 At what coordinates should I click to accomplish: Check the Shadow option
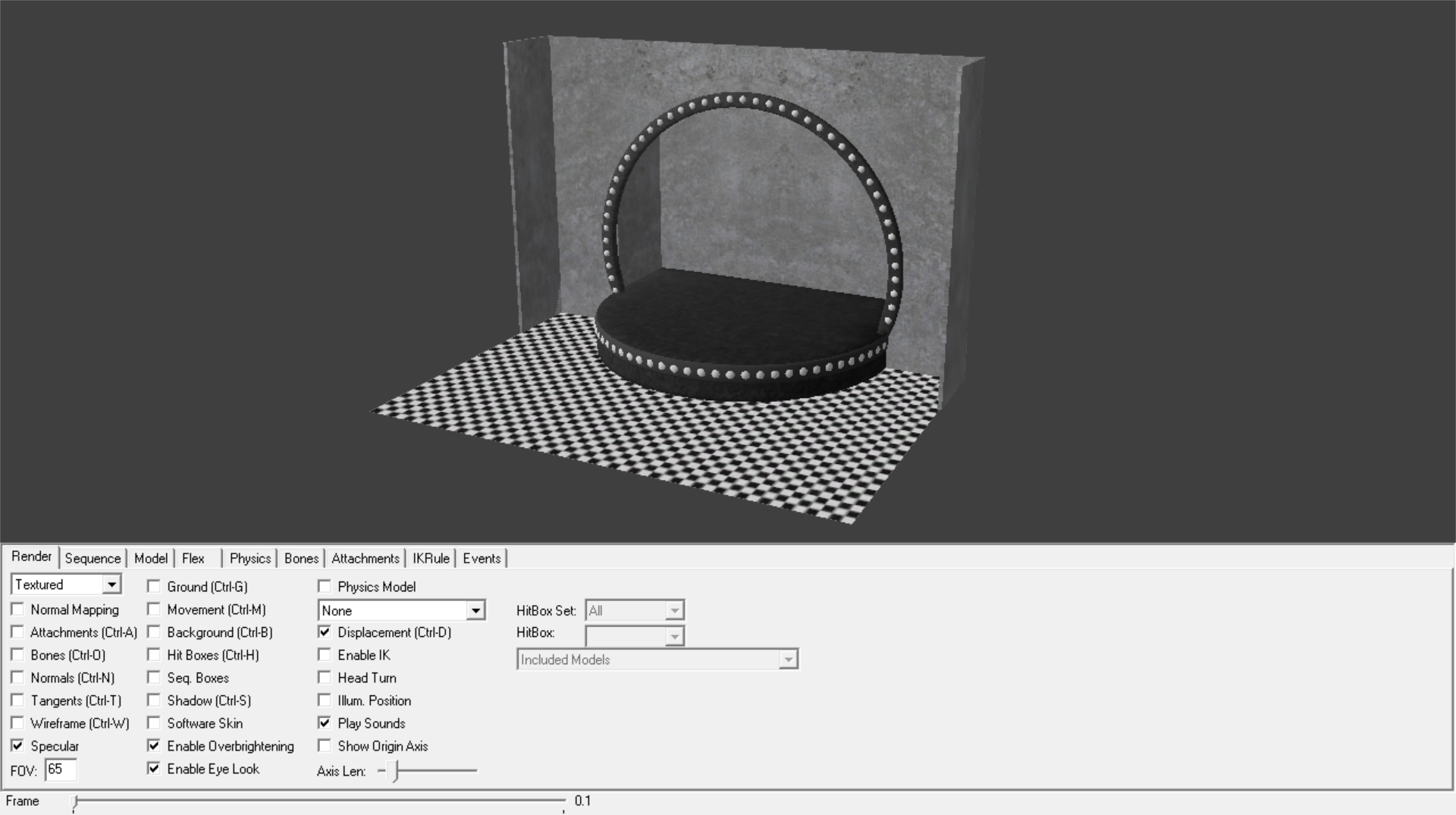click(x=154, y=700)
